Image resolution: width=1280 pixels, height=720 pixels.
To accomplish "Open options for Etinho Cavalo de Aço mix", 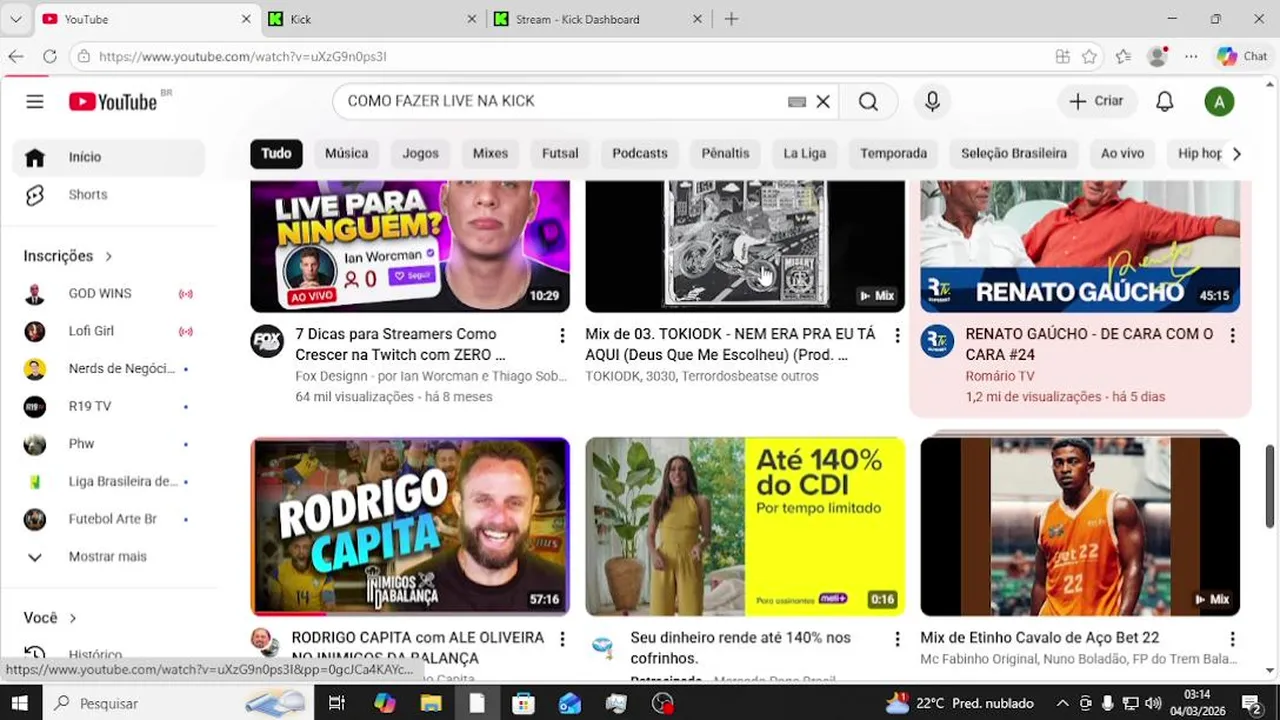I will [1232, 639].
